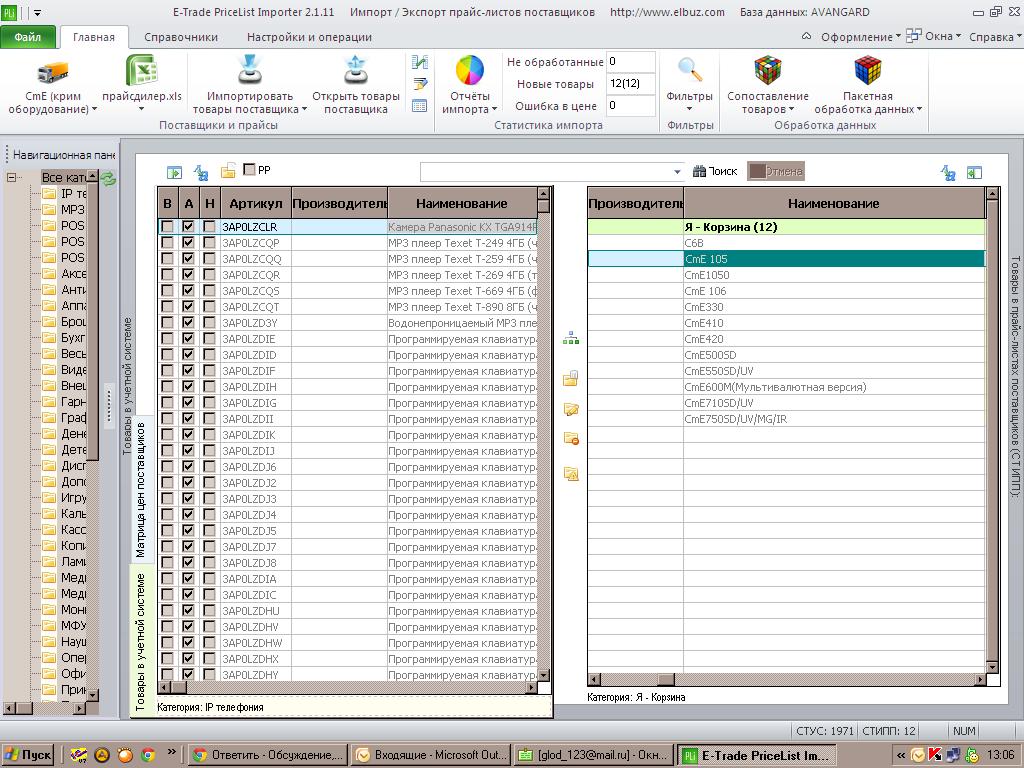Expand the Сопоставление товаров dropdown arrow

point(792,110)
